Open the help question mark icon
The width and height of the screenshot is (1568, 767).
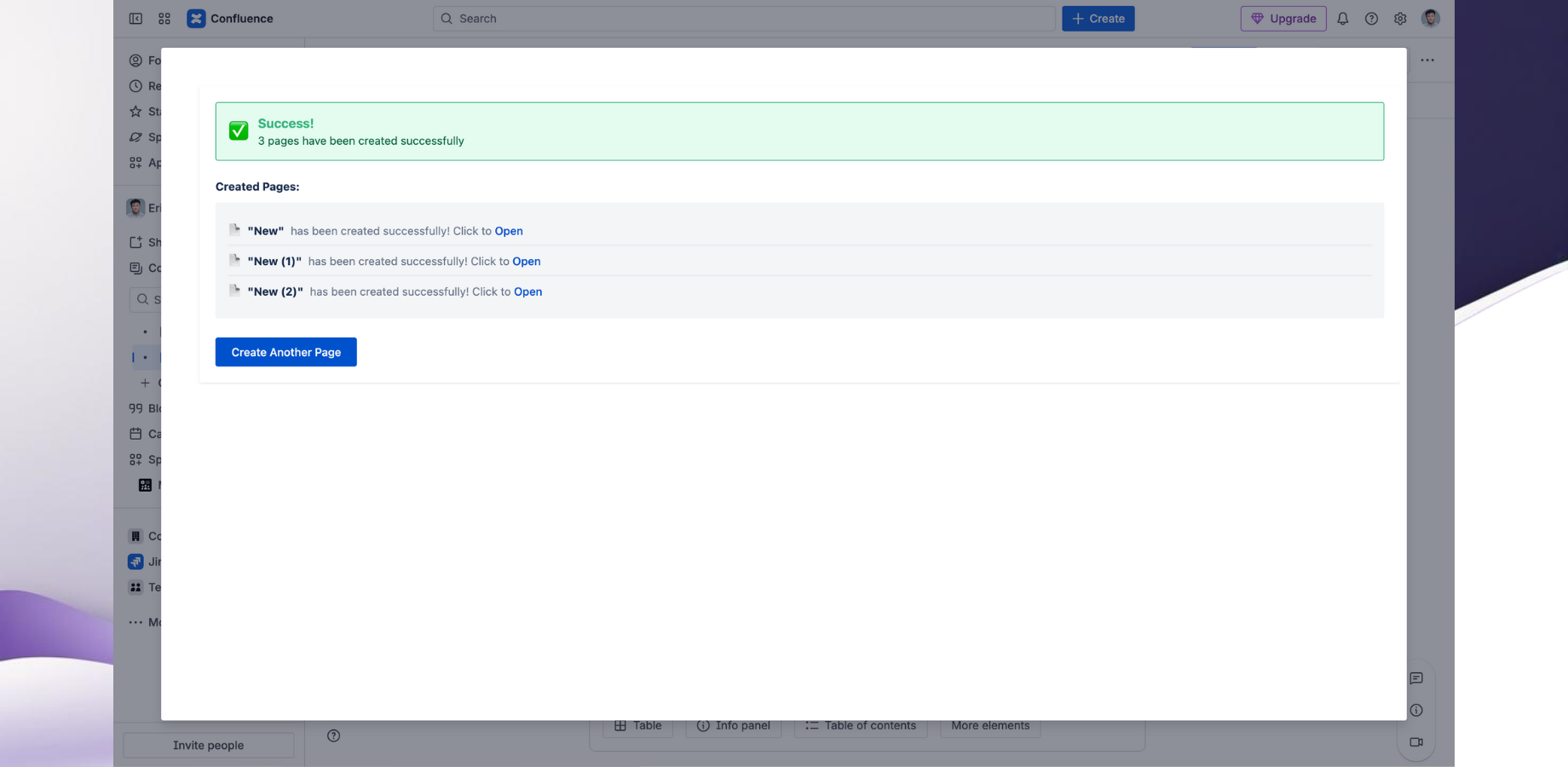pos(1371,18)
